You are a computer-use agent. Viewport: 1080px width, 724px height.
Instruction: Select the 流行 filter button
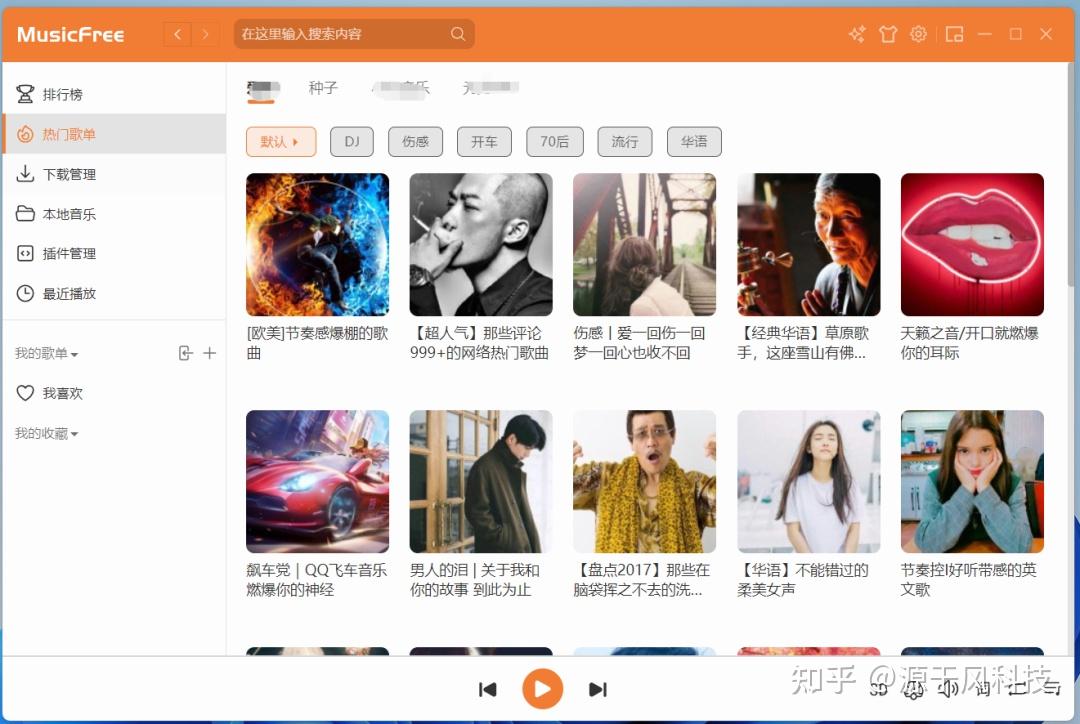click(624, 141)
